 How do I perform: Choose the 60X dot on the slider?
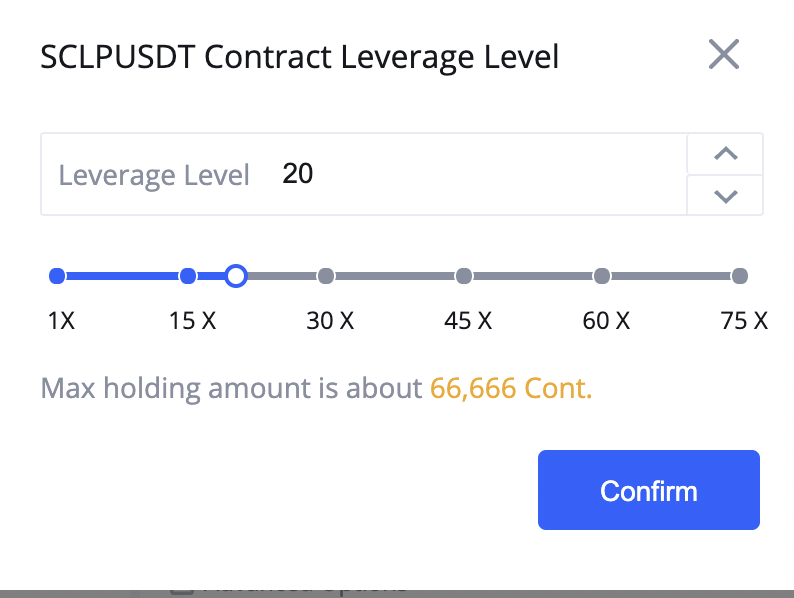click(602, 276)
